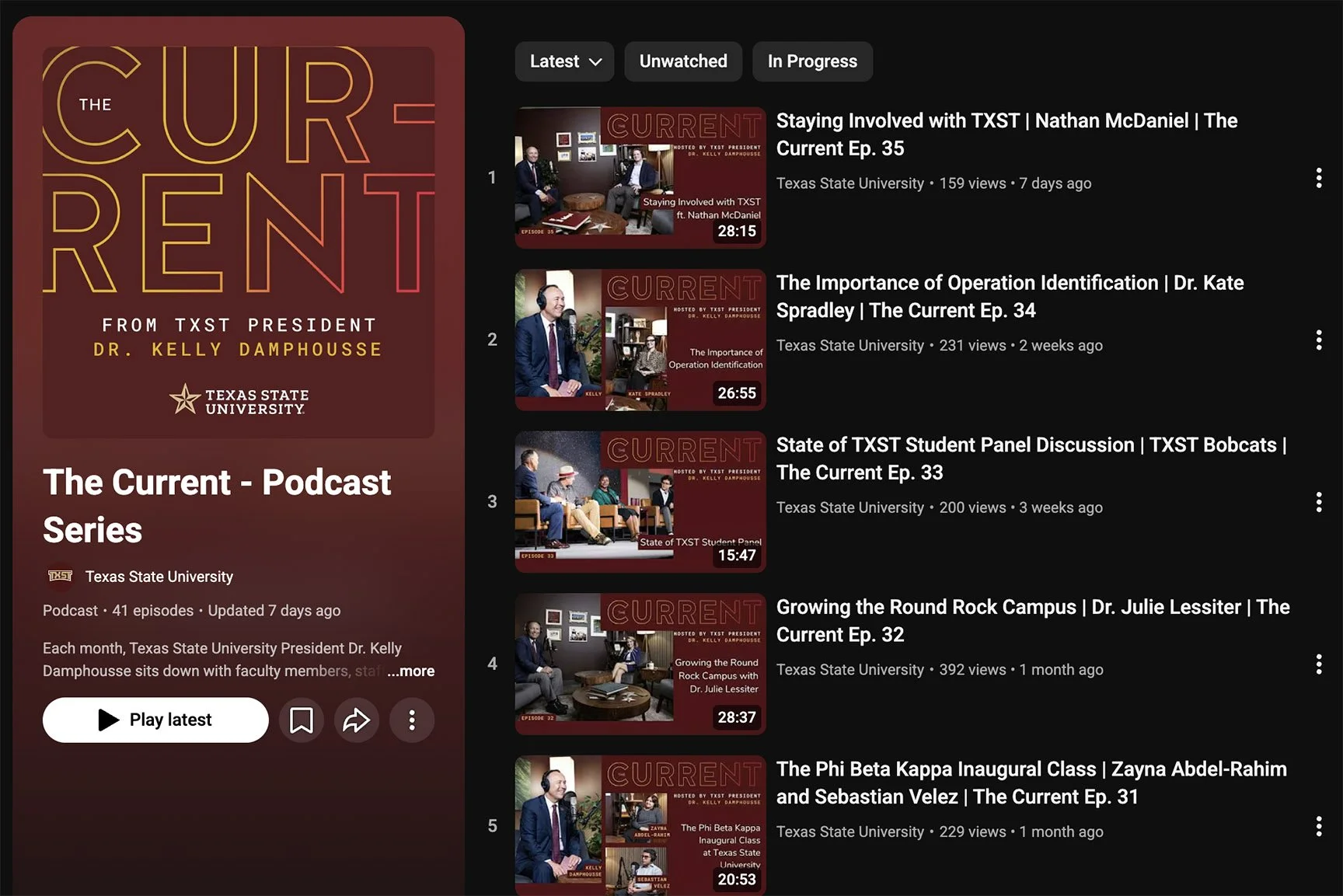Screen dimensions: 1343x896
Task: Open Growing the Round Rock Campus Ep. 32 title
Action: [1033, 621]
